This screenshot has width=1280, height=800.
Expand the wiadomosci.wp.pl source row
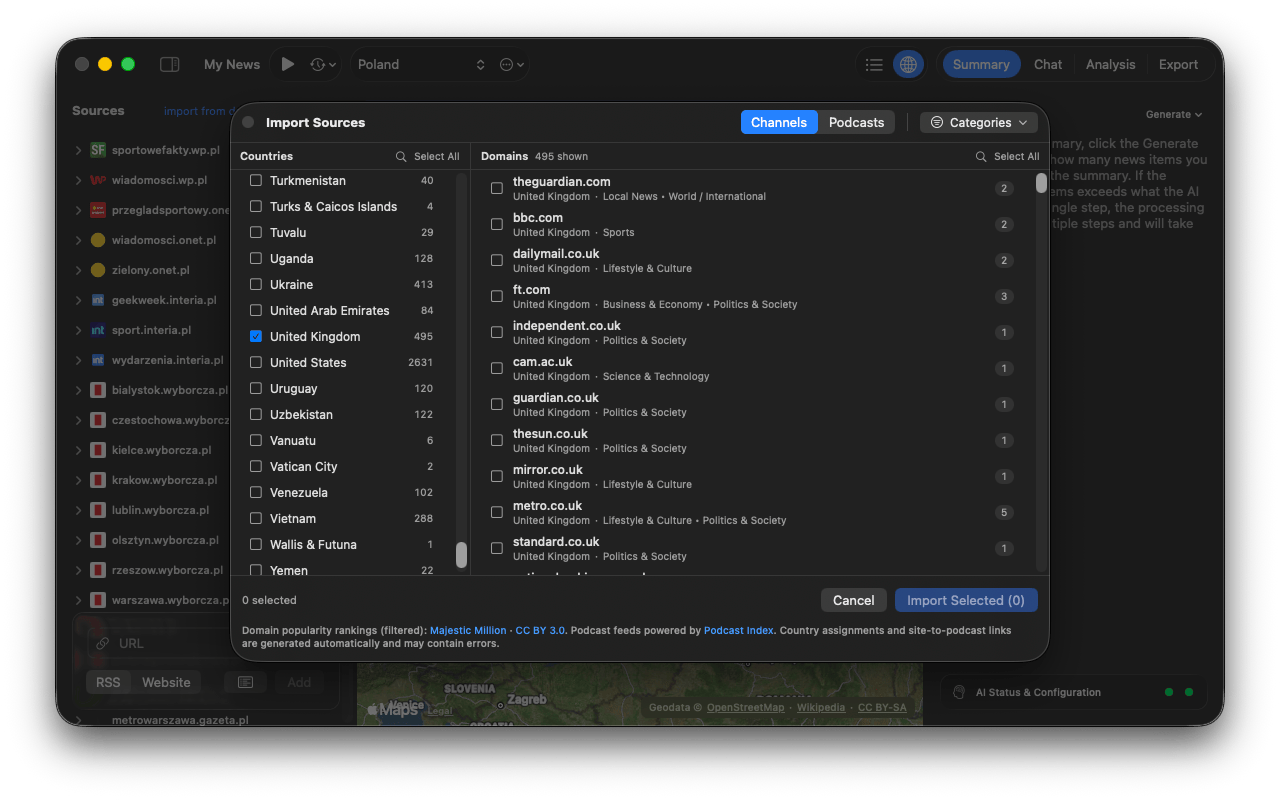(78, 181)
